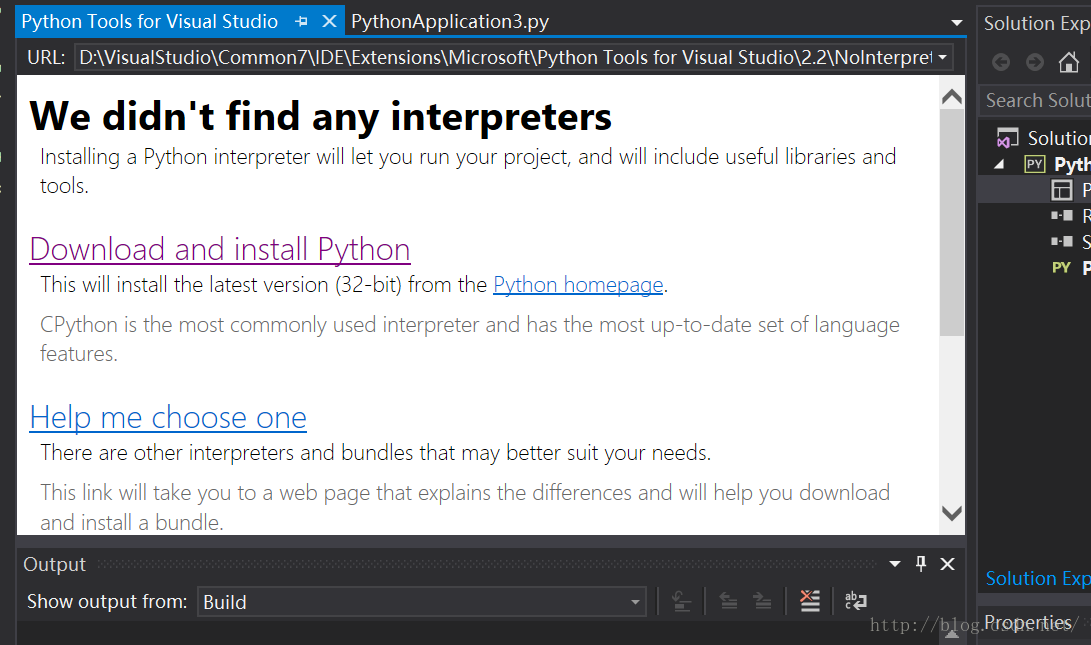Open the document tabs overflow dropdown
The width and height of the screenshot is (1091, 645).
(957, 23)
